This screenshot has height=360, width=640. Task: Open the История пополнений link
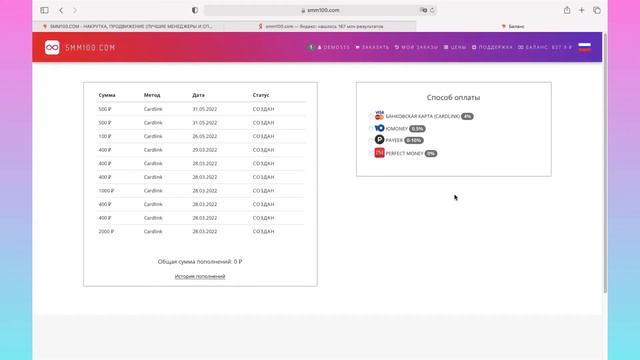(x=200, y=276)
